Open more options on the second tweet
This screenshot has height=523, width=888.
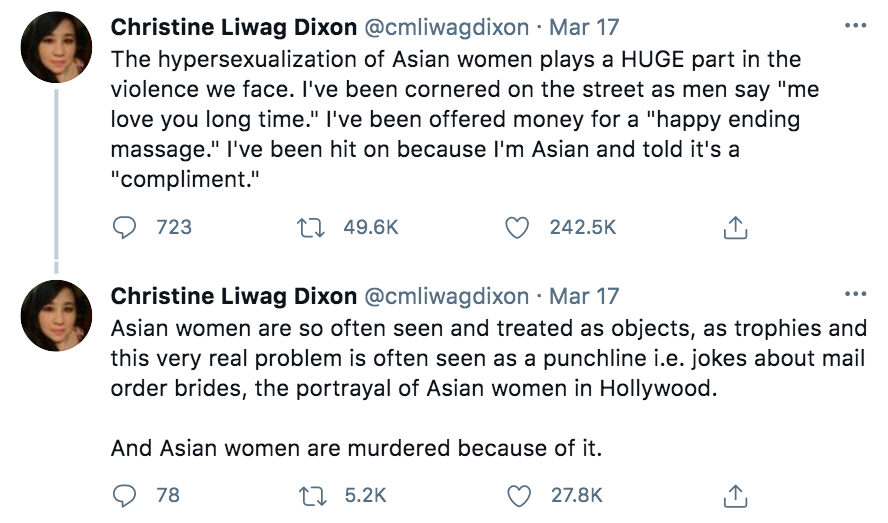[855, 295]
